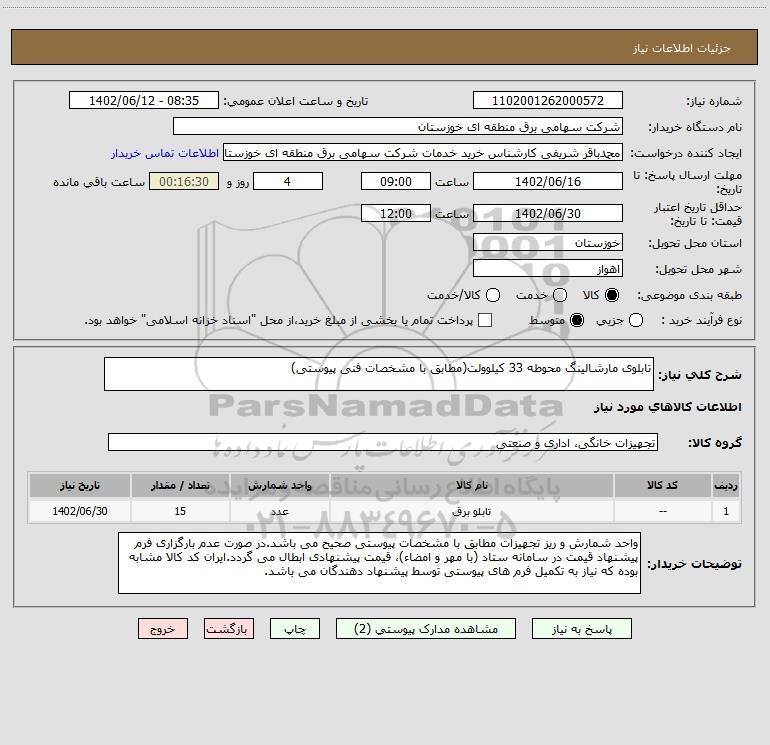Click ردیف column header
Viewport: 770px width, 745px height.
[x=726, y=485]
